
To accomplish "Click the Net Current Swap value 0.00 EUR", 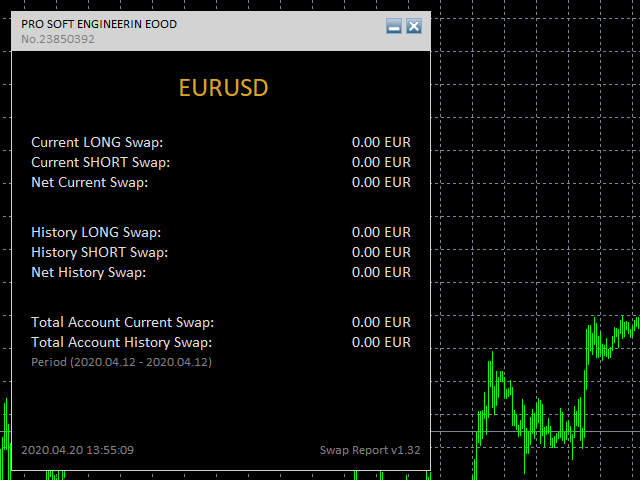I will [x=381, y=182].
